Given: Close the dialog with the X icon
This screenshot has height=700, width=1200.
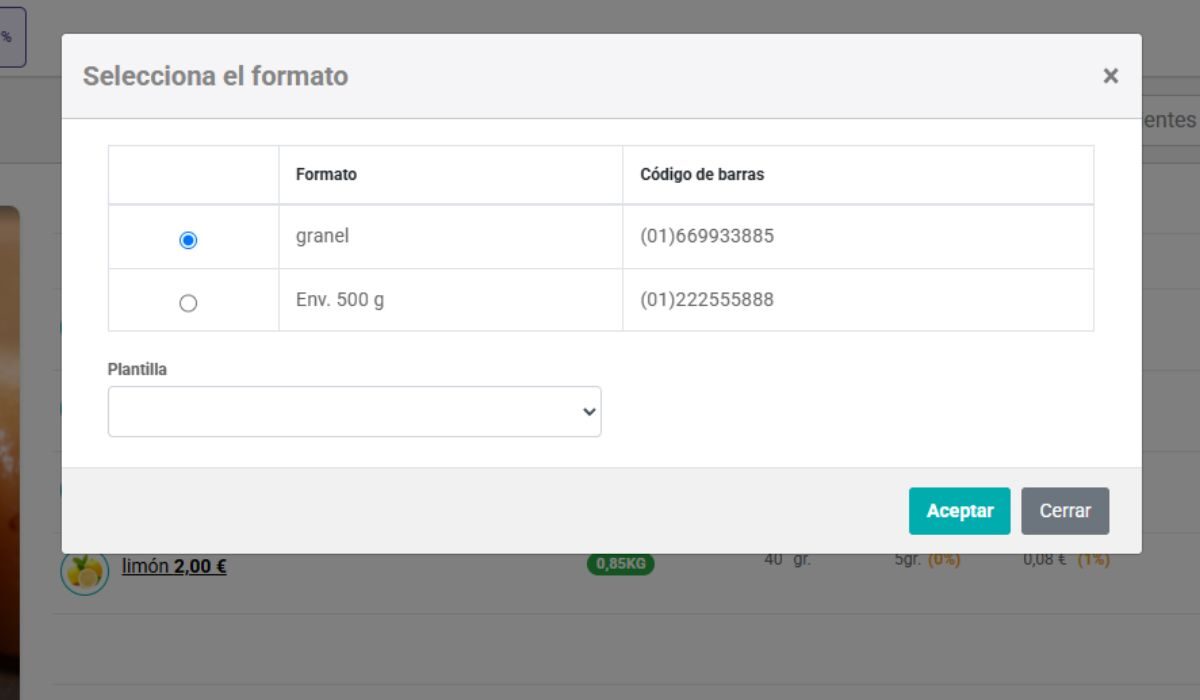Looking at the screenshot, I should (x=1110, y=76).
